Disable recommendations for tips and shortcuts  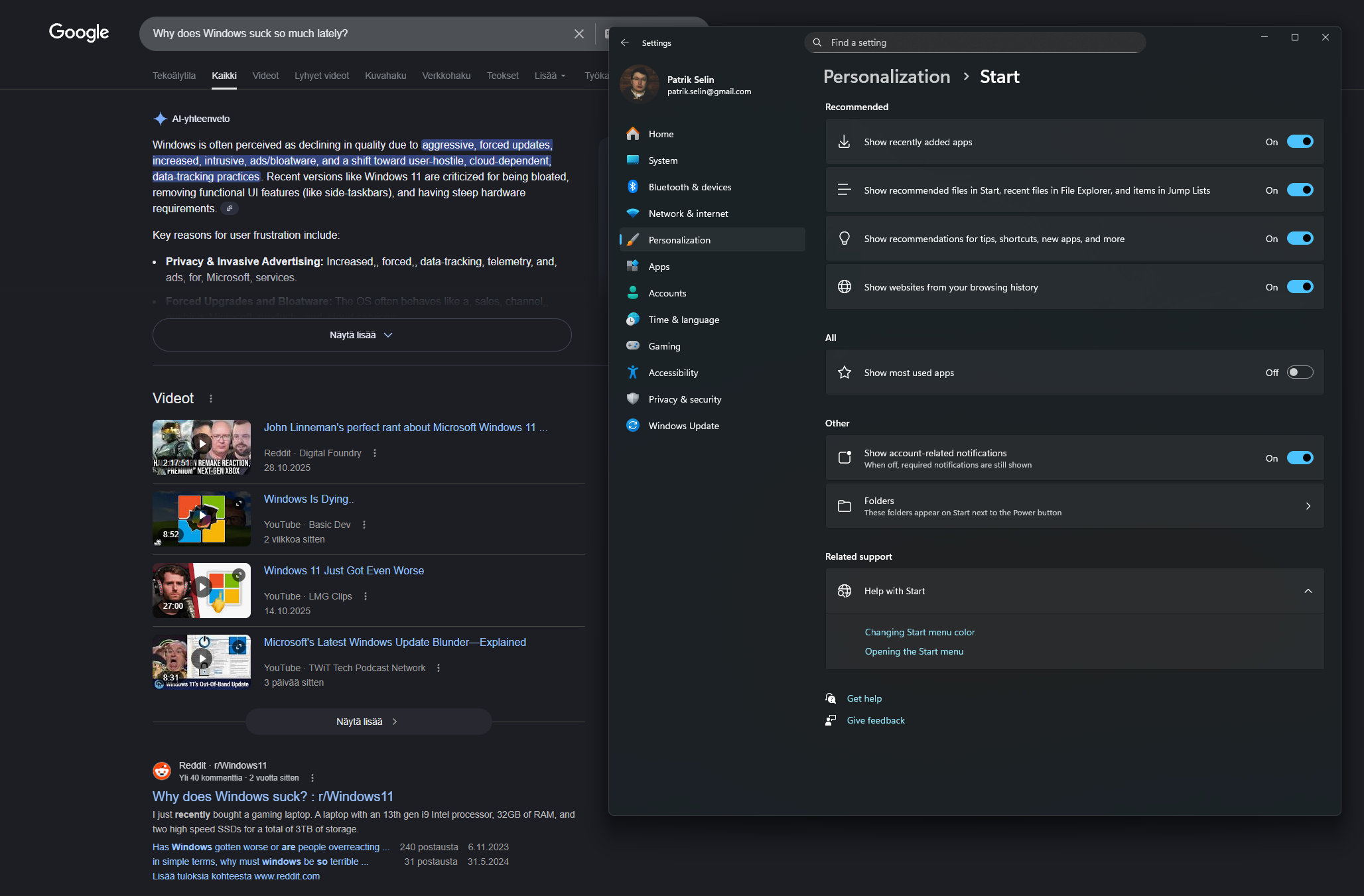pos(1300,239)
